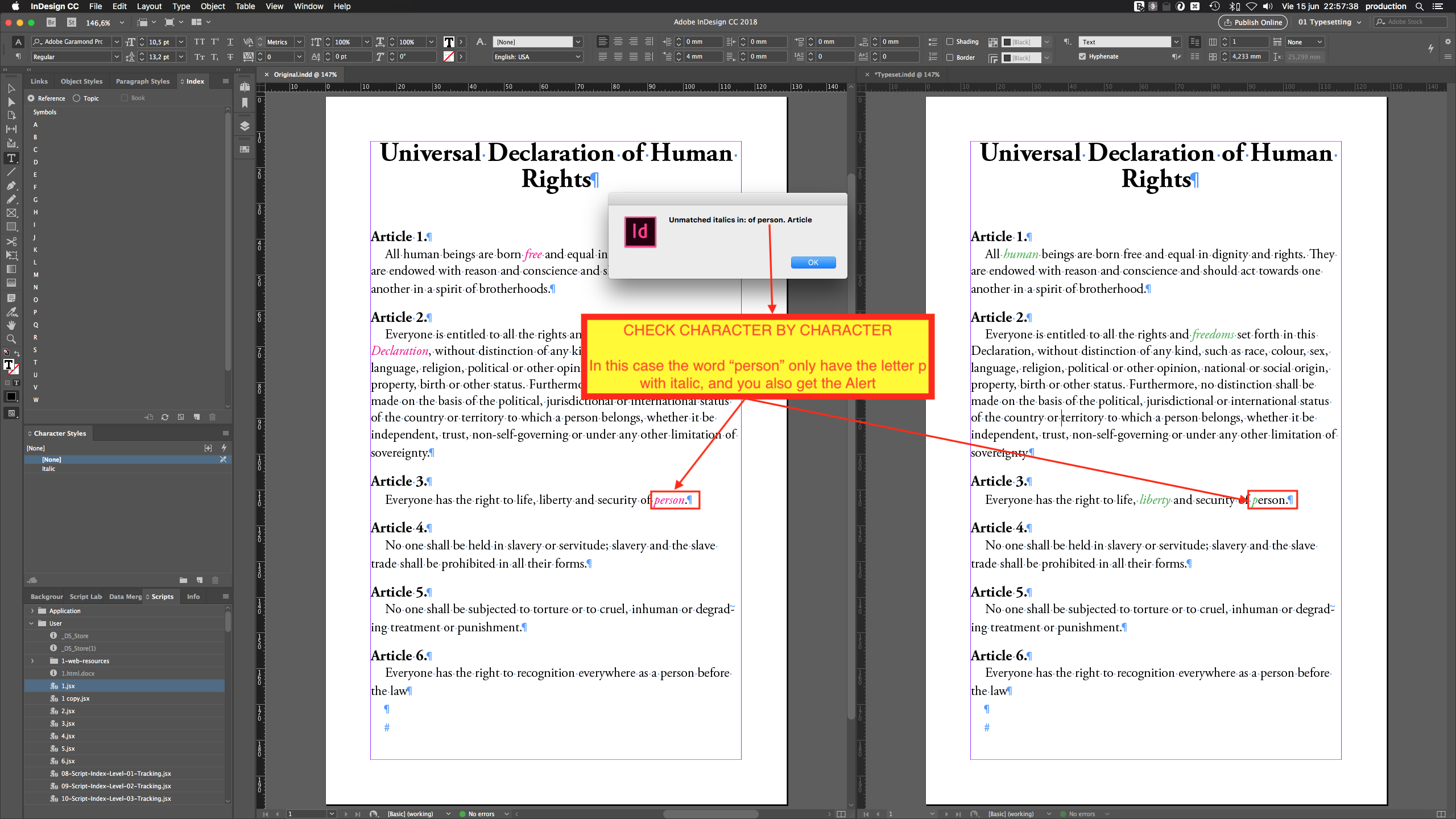Image resolution: width=1456 pixels, height=819 pixels.
Task: Click the Publish Online button
Action: (x=1253, y=22)
